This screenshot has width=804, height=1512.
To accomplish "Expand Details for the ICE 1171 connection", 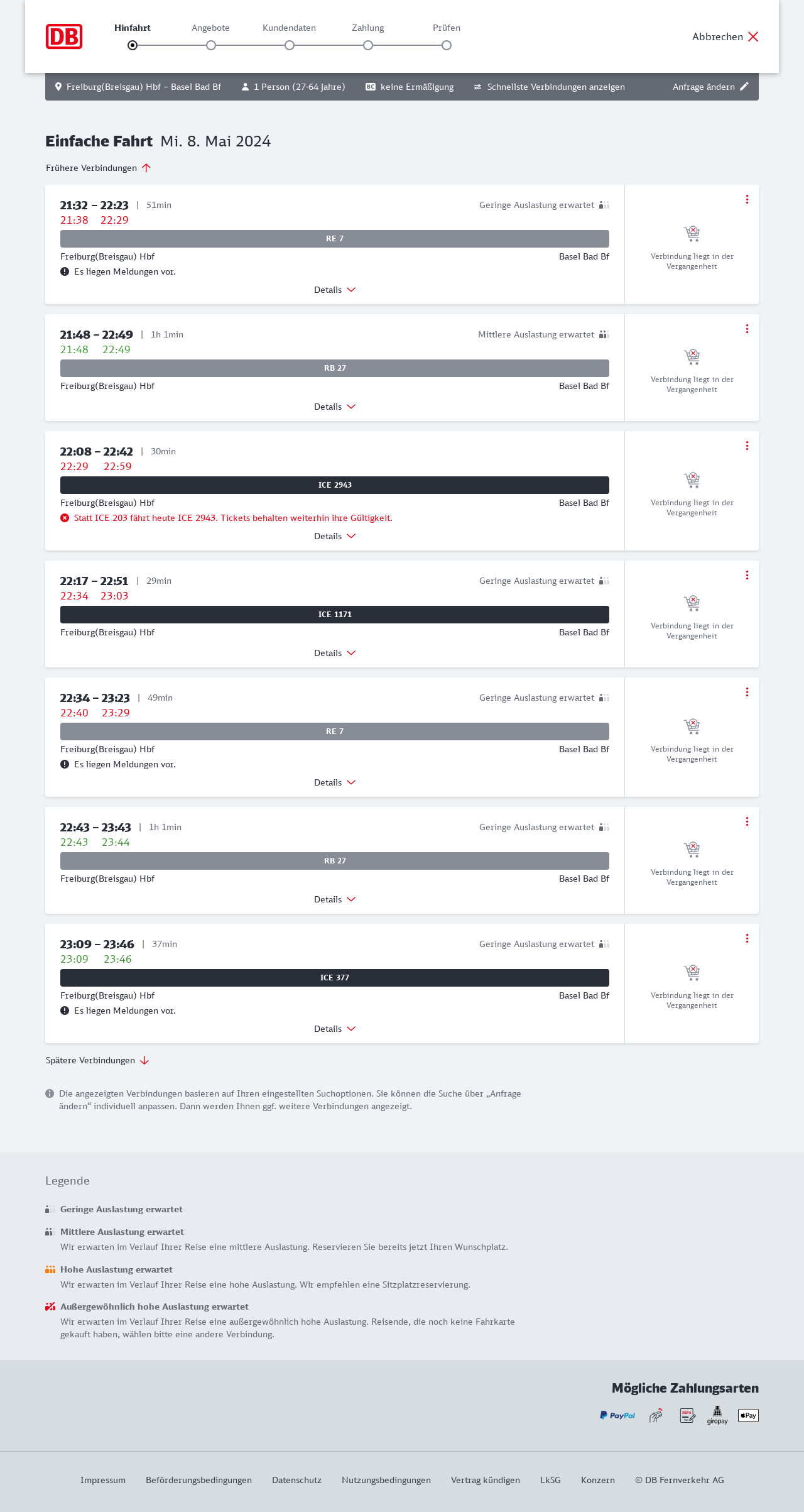I will (335, 653).
